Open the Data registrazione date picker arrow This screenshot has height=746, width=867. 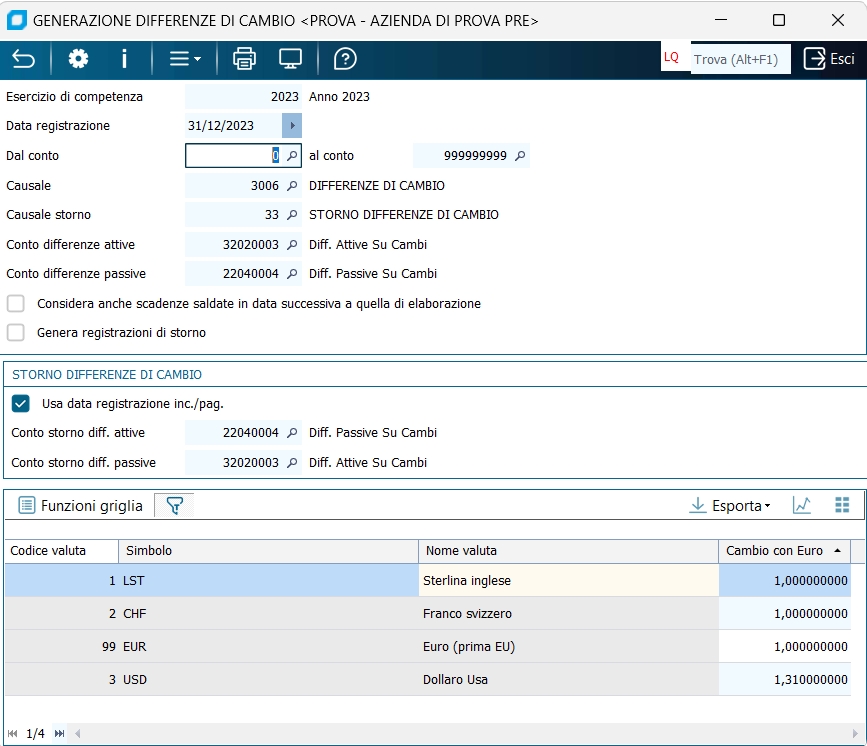coord(292,126)
